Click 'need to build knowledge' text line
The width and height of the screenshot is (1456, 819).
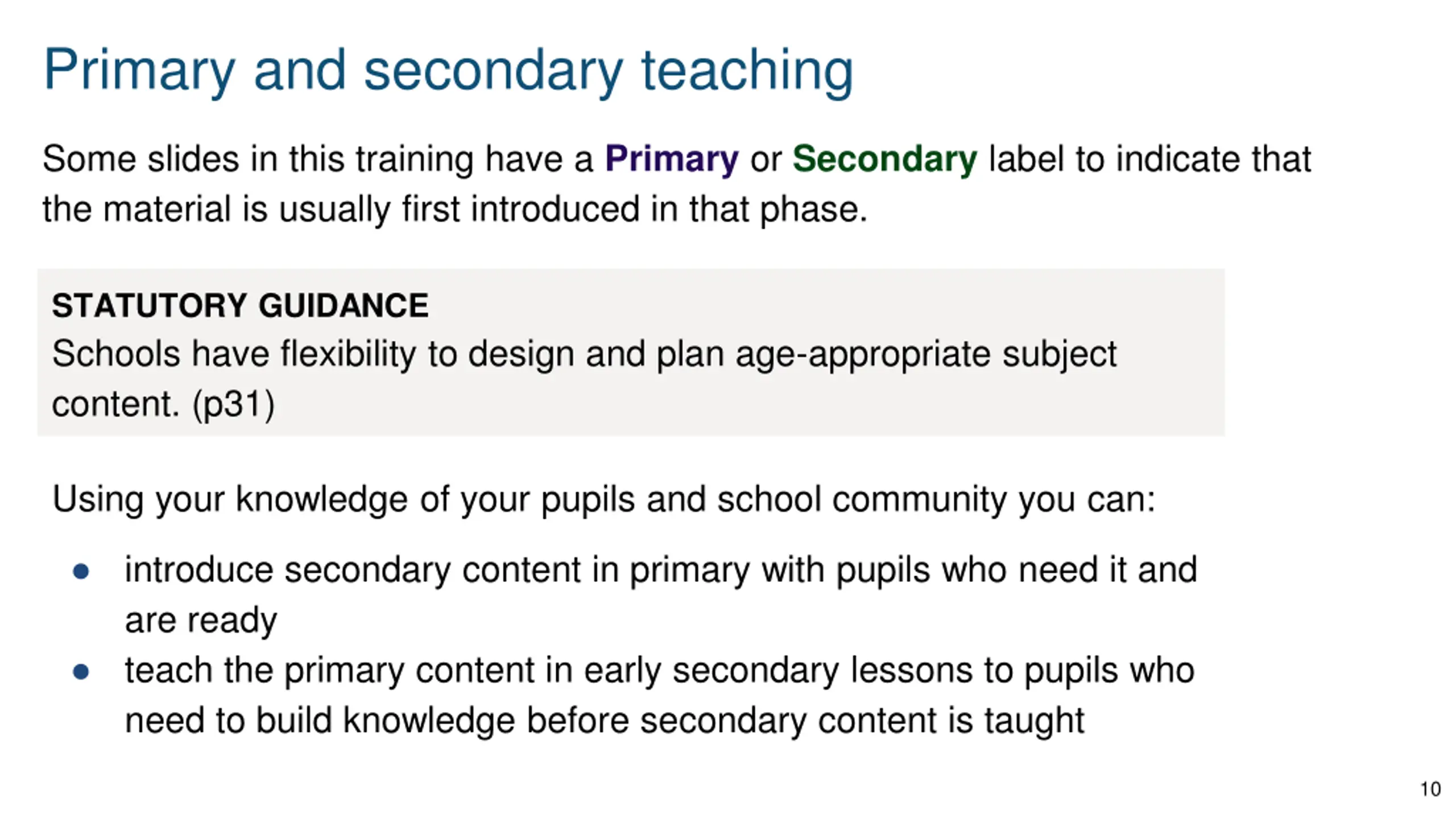pyautogui.click(x=605, y=721)
